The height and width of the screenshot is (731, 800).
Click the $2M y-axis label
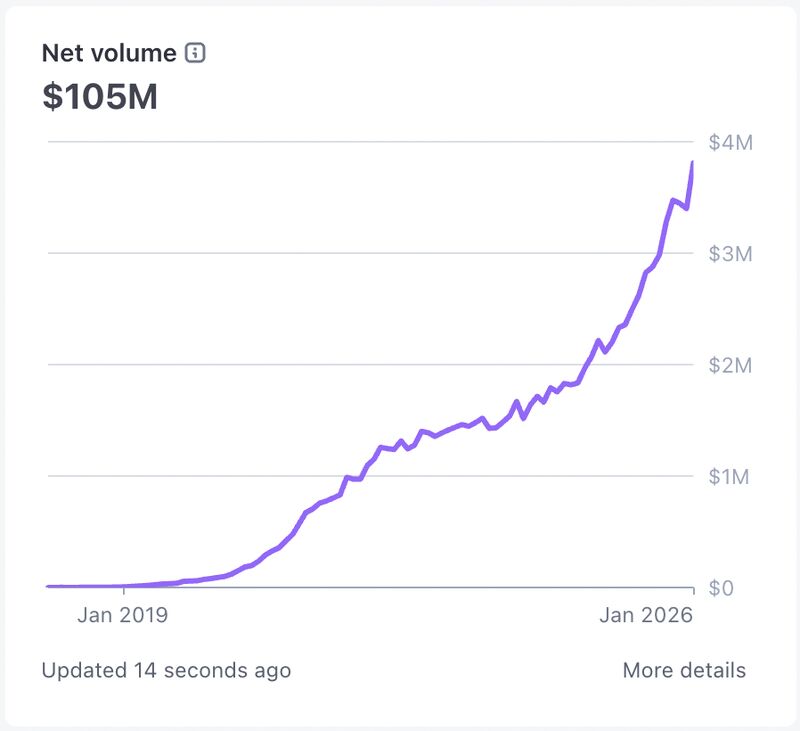[x=729, y=365]
